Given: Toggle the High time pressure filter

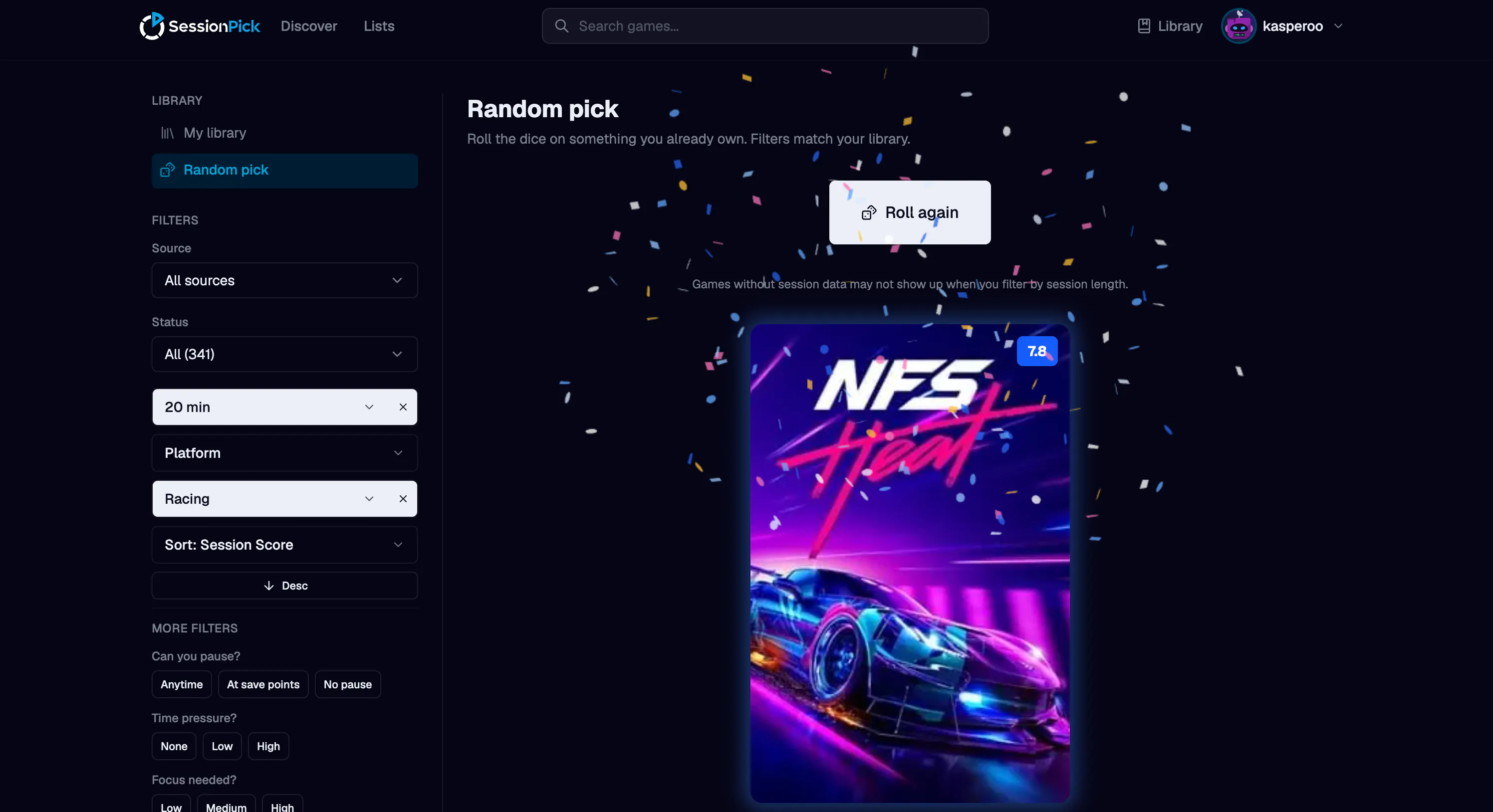Looking at the screenshot, I should [268, 747].
